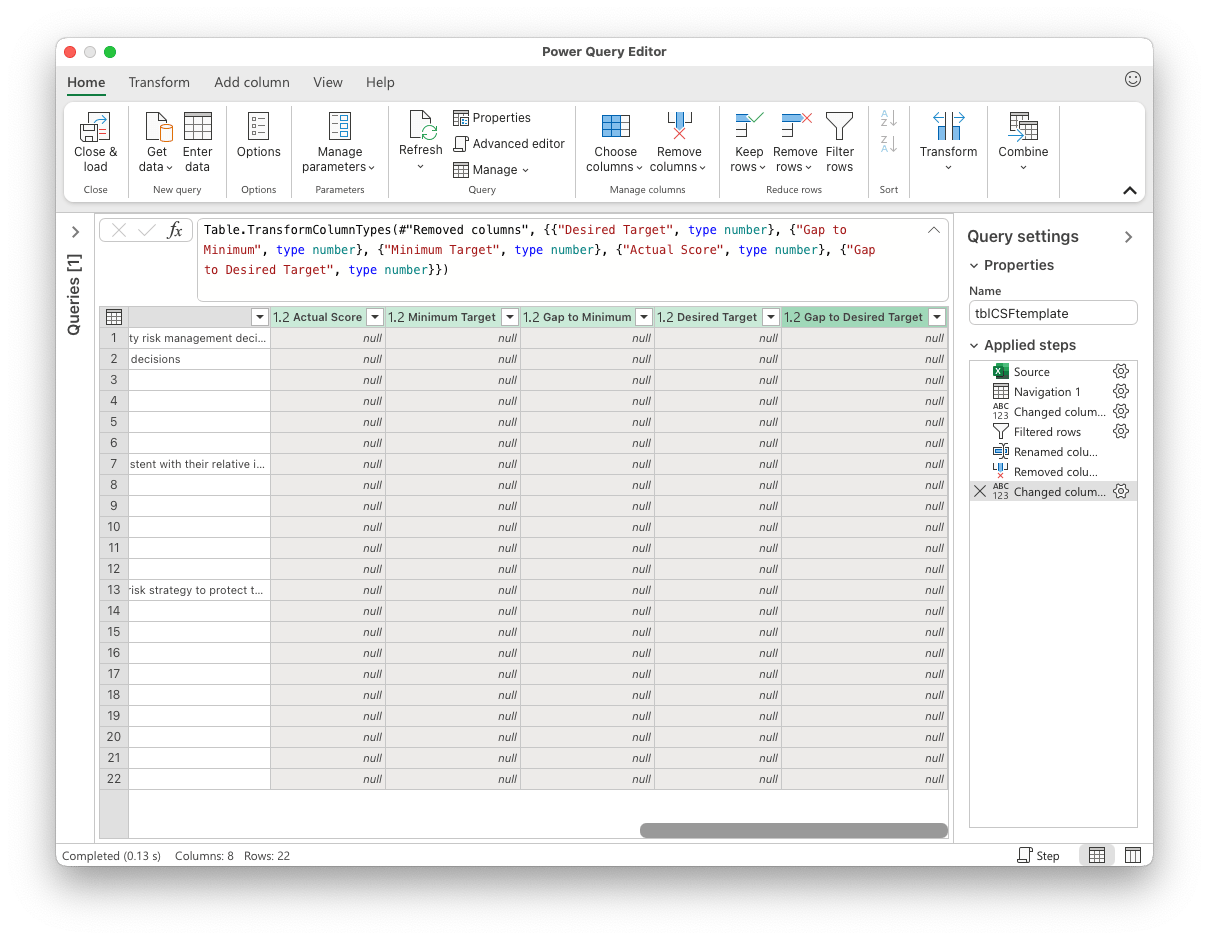
Task: Switch to the Add column tab
Action: [252, 82]
